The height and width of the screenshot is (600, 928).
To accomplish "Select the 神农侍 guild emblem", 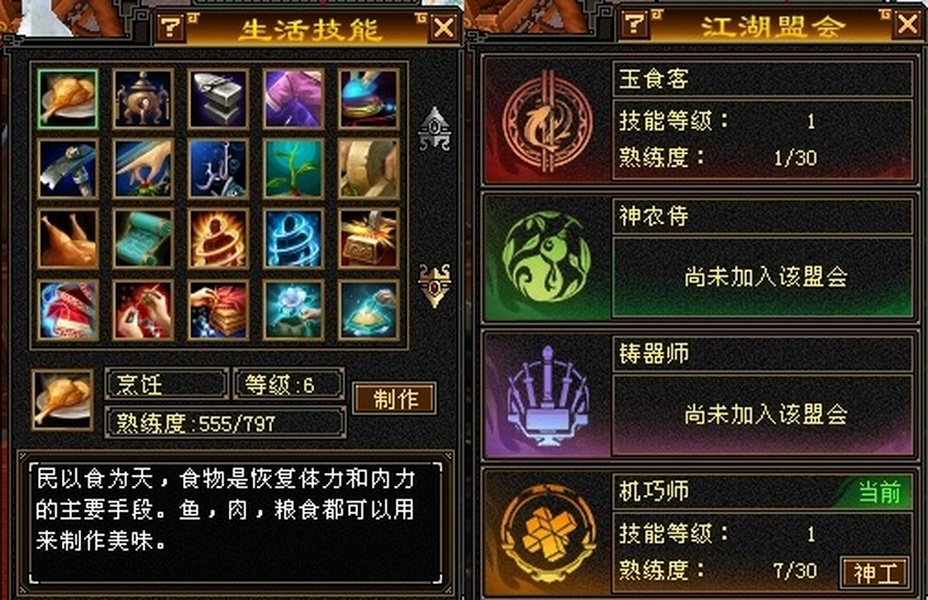I will (x=547, y=258).
